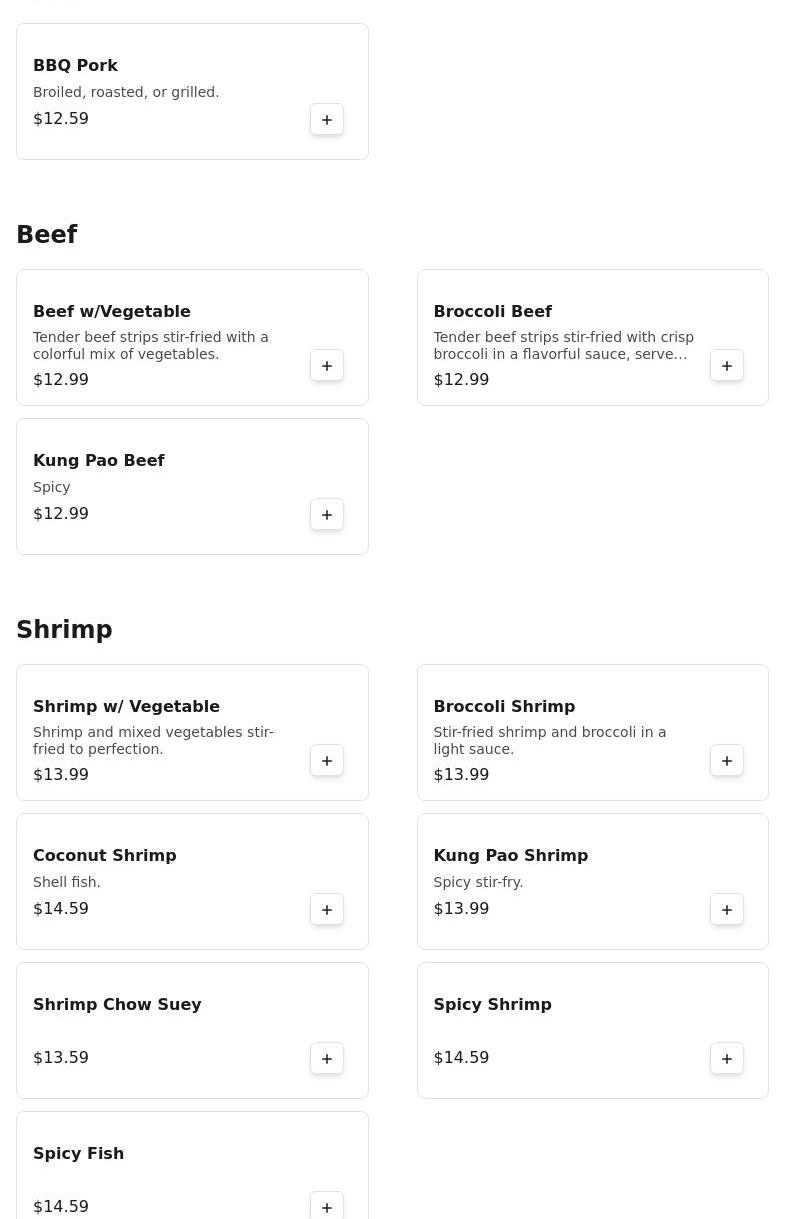Viewport: 785px width, 1219px height.
Task: Add Spicy Fish using its plus icon
Action: point(327,1207)
